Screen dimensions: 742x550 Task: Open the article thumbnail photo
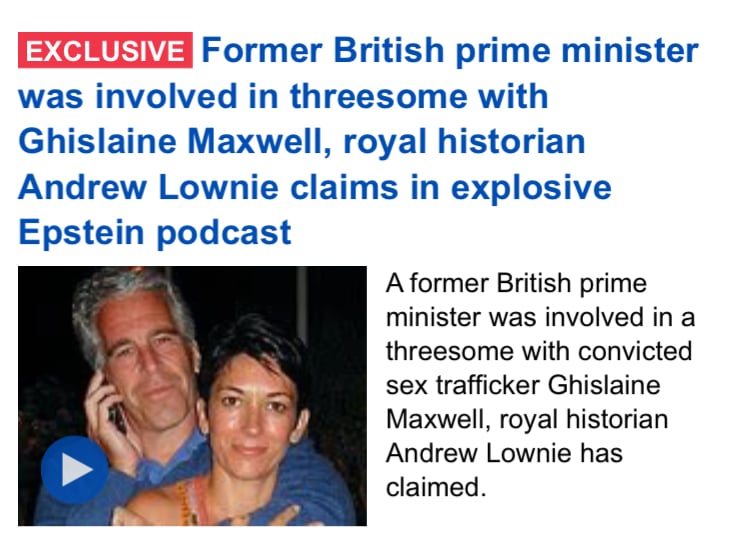[192, 396]
